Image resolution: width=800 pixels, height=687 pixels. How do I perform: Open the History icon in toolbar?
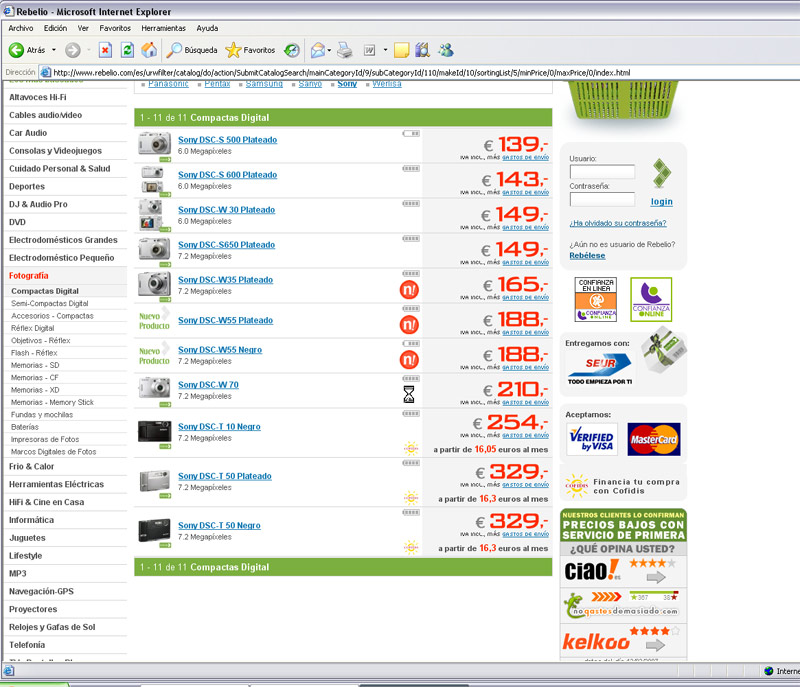292,50
